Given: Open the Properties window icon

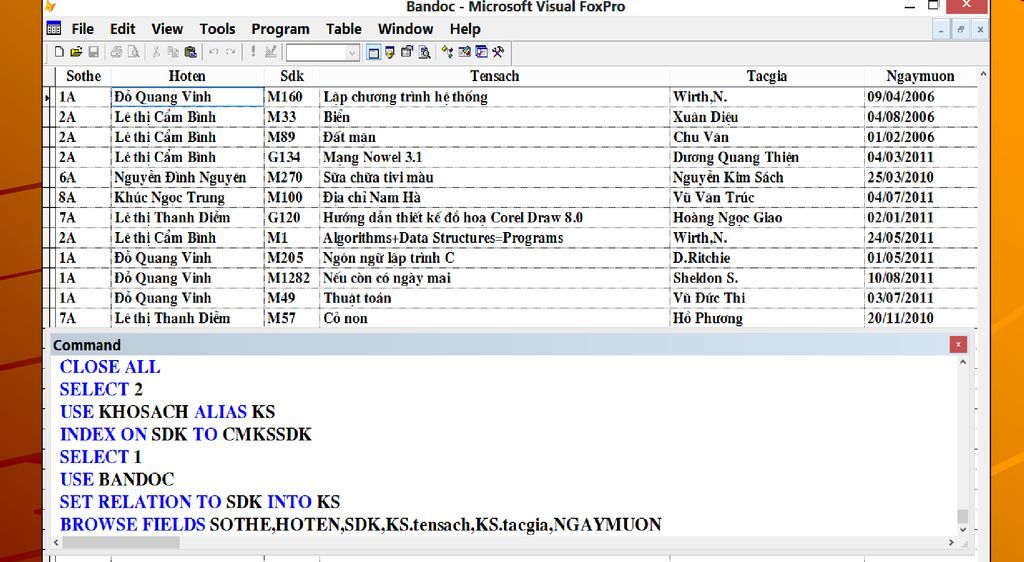Looking at the screenshot, I should [x=407, y=52].
